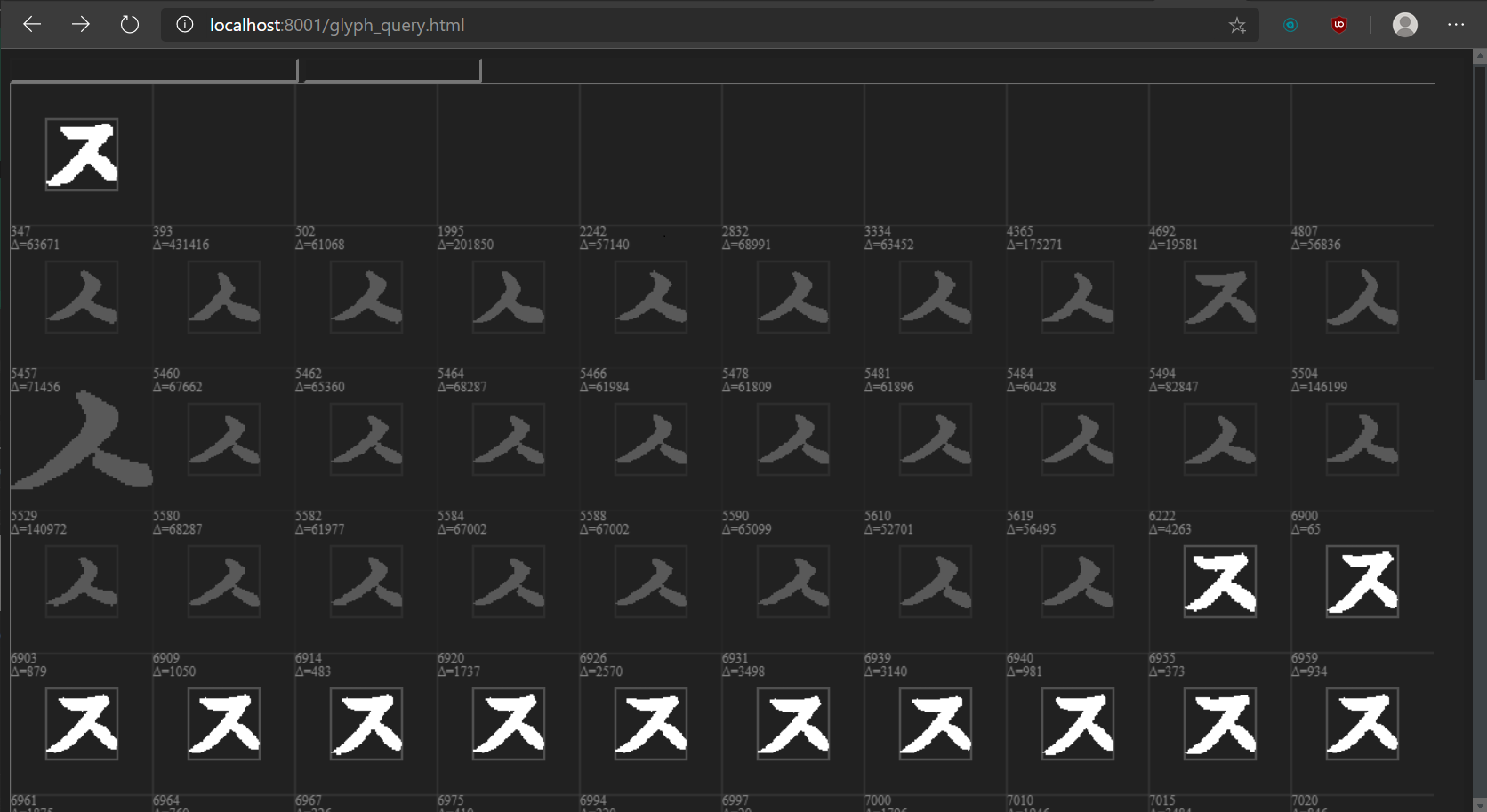Click the label text Δ=19581
This screenshot has width=1487, height=812.
[1174, 245]
